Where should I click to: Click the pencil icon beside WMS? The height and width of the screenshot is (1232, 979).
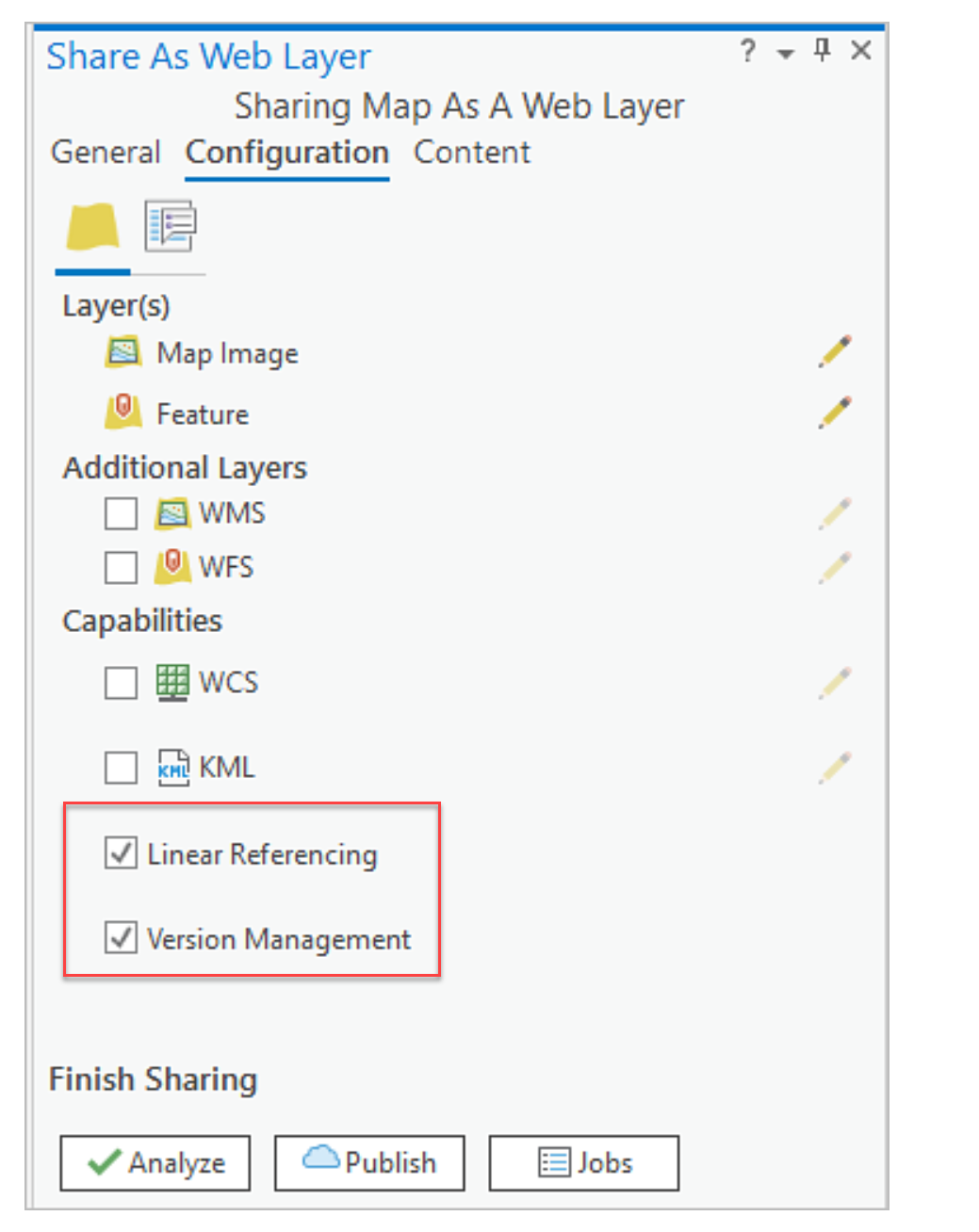click(835, 513)
